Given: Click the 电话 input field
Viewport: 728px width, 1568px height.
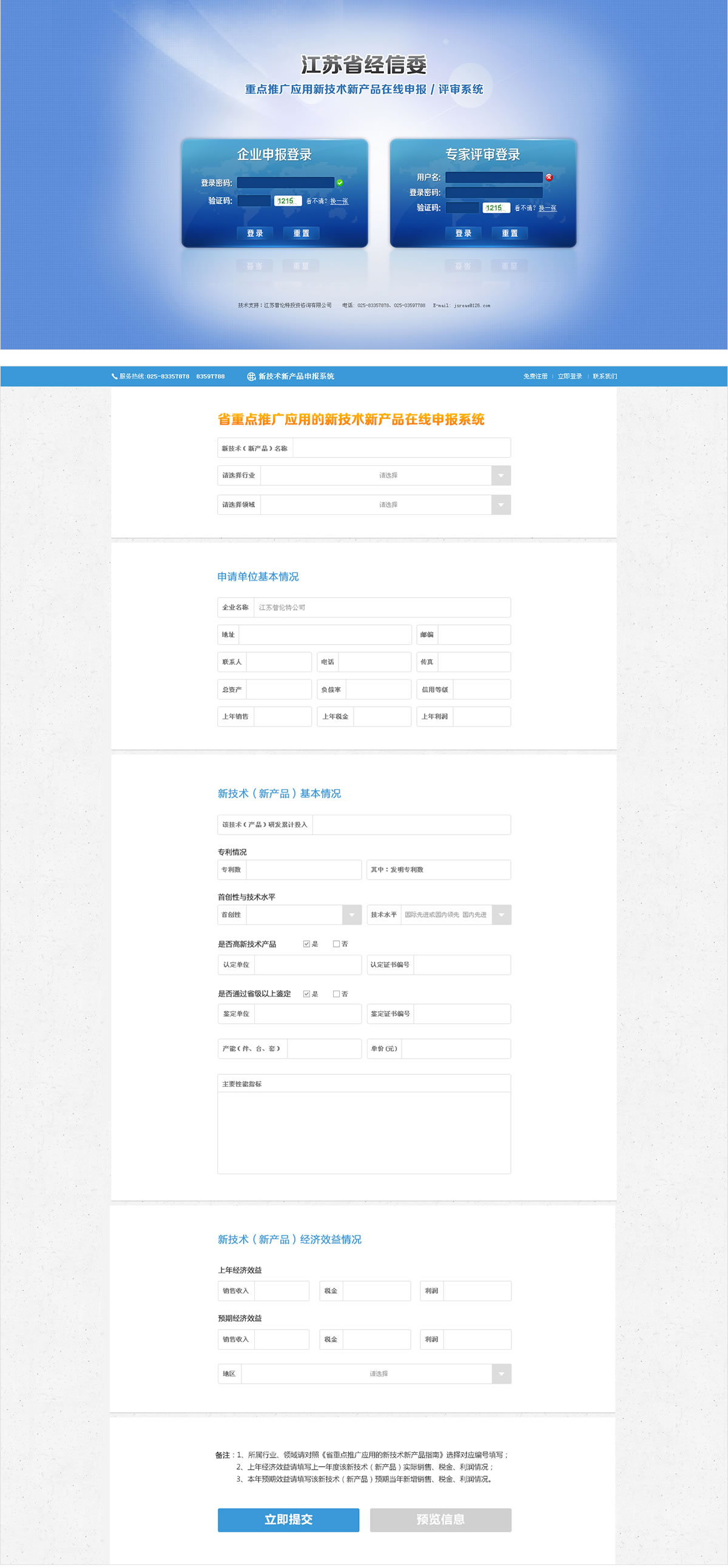Looking at the screenshot, I should 375,662.
